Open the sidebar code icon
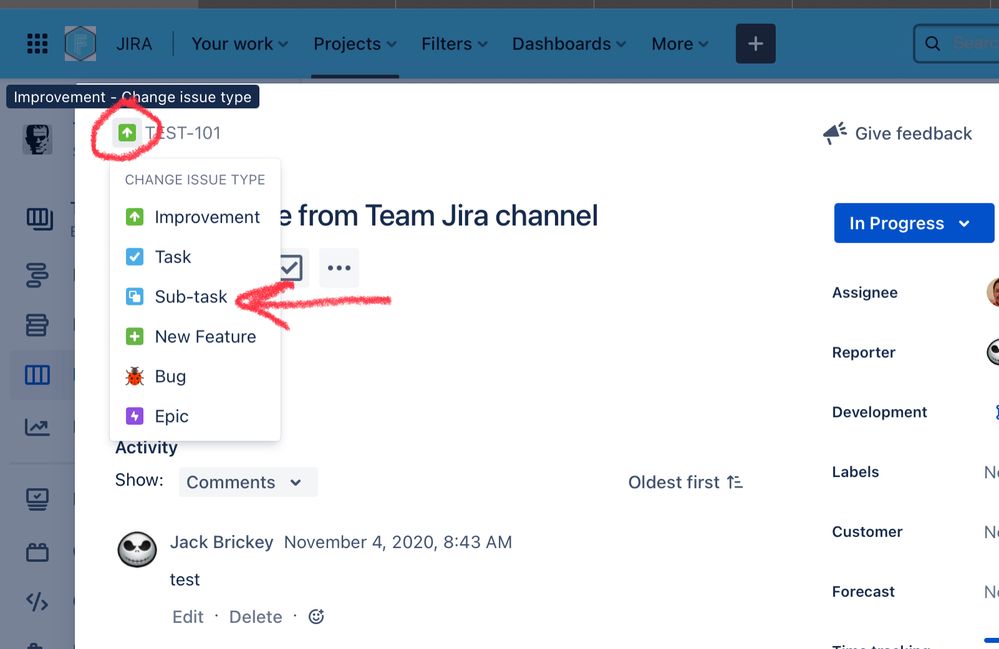The image size is (999, 649). pyautogui.click(x=37, y=602)
